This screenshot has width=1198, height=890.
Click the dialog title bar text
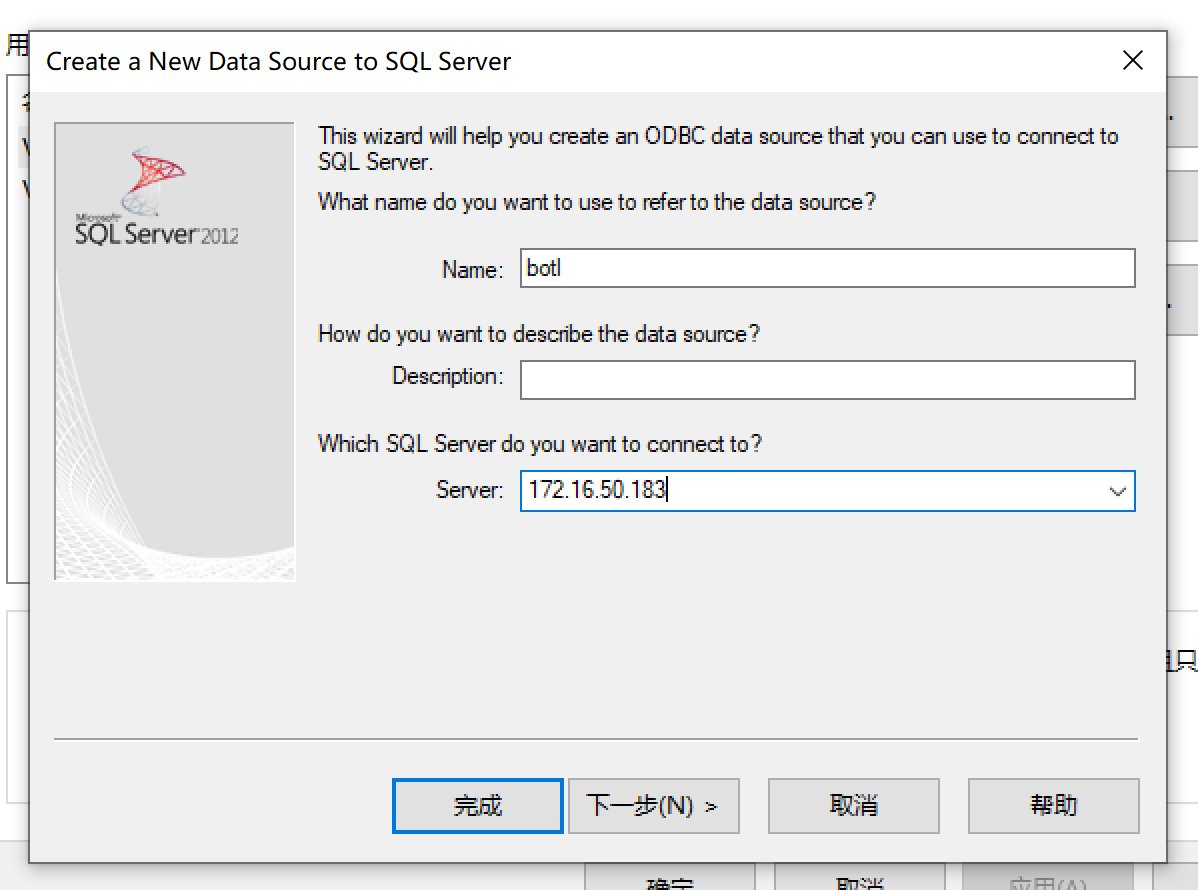(x=278, y=62)
